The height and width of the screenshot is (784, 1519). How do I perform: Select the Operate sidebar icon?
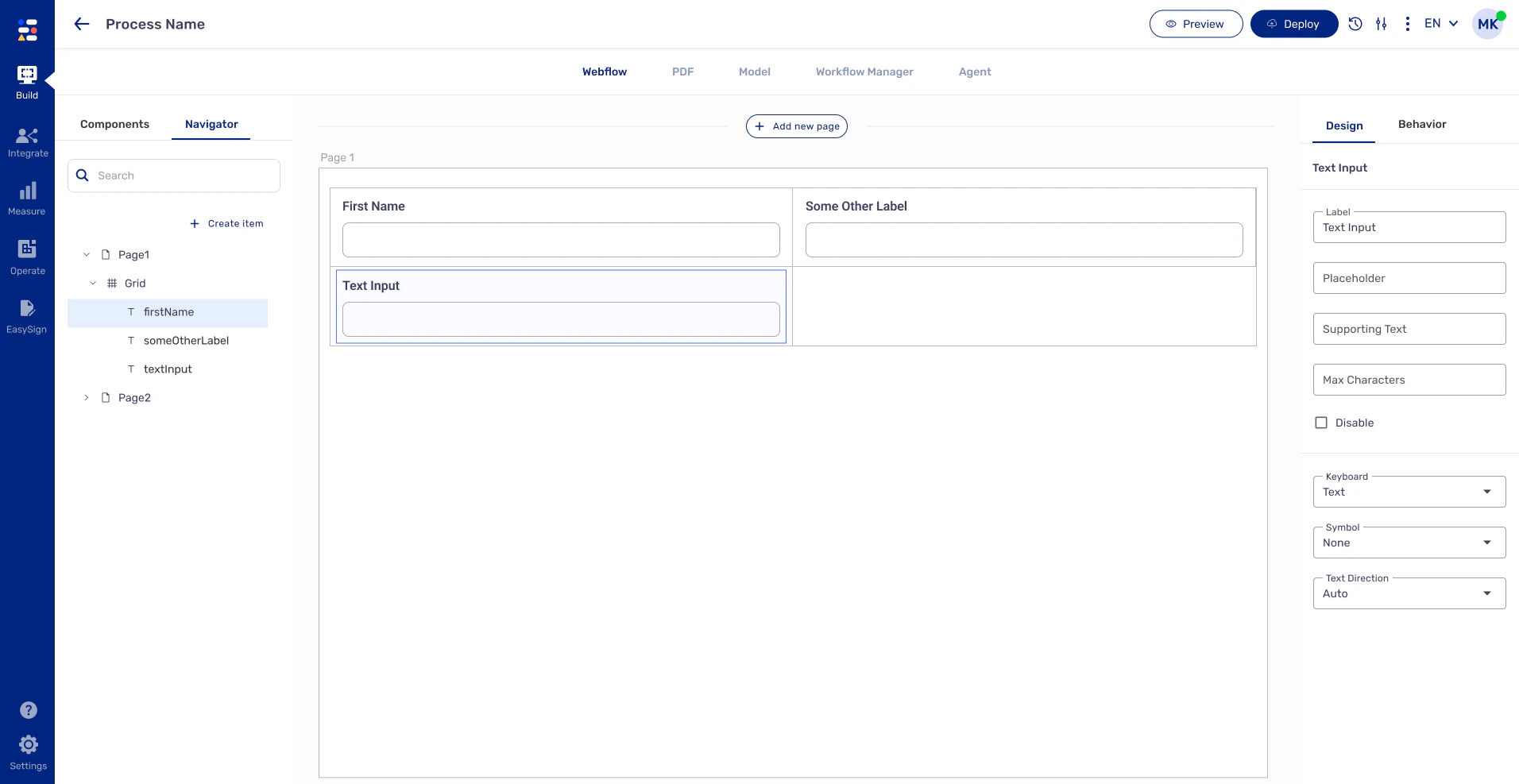click(x=27, y=257)
